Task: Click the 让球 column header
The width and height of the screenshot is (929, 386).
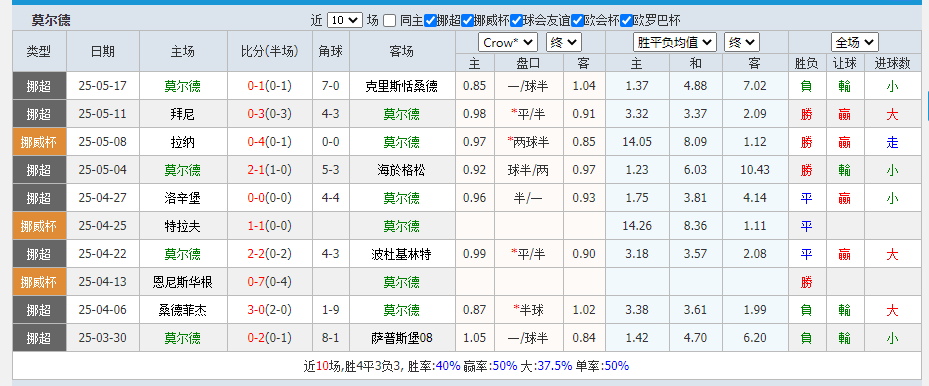Action: click(x=844, y=63)
